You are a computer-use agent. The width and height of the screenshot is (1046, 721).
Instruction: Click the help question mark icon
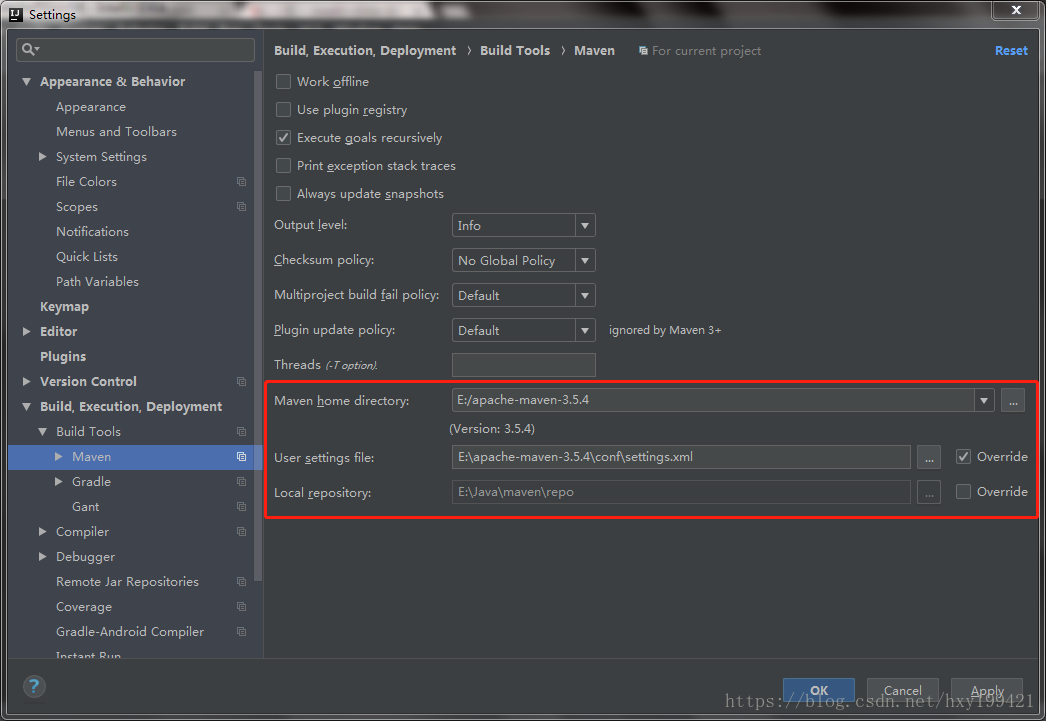[34, 686]
